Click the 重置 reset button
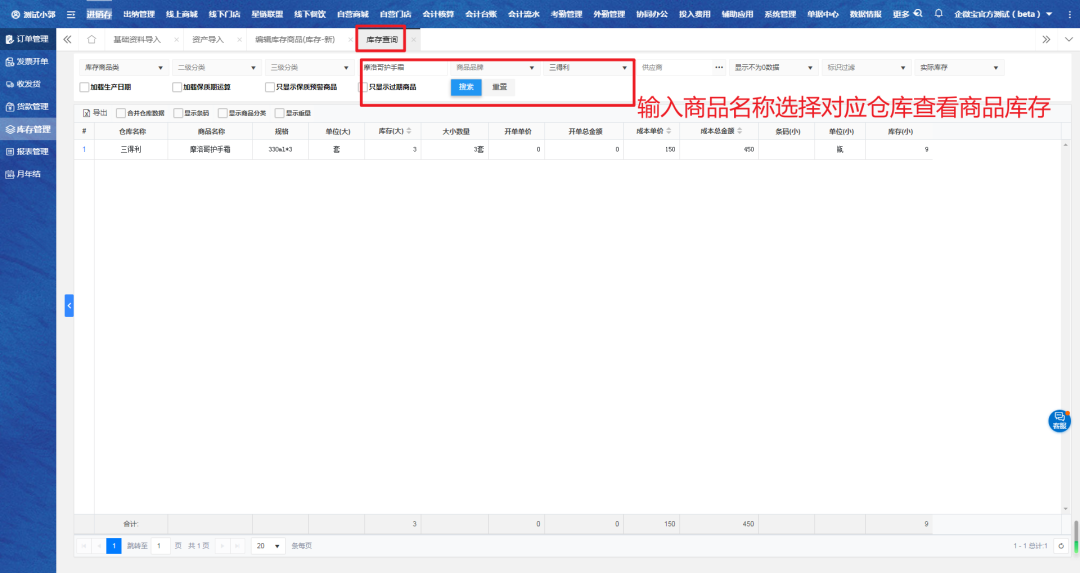 [499, 87]
